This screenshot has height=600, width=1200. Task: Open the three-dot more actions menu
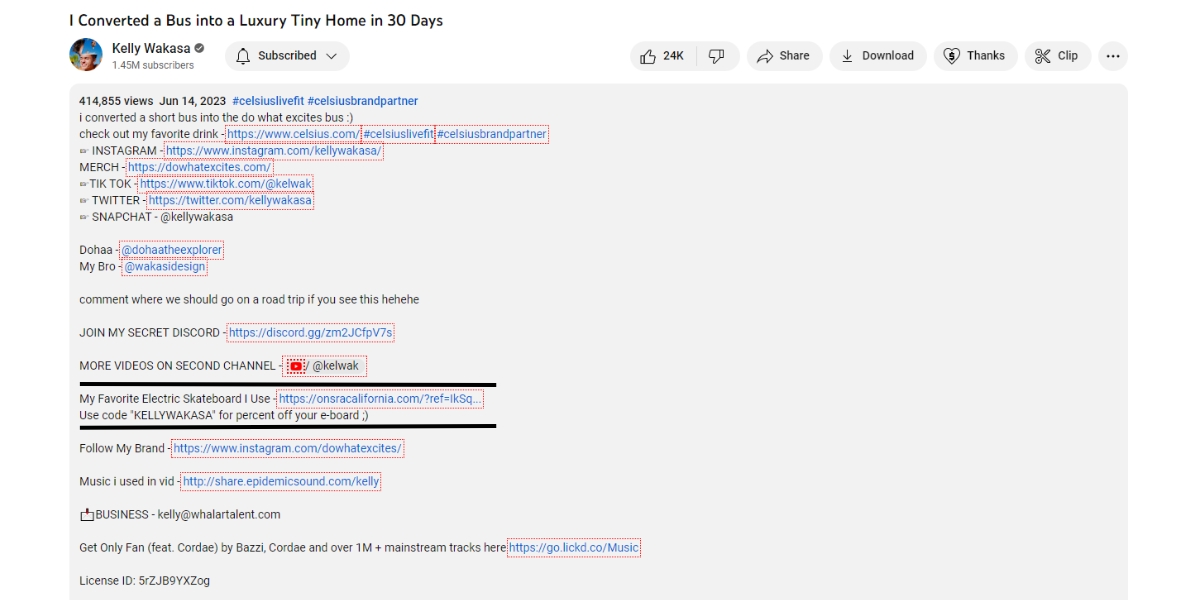[1113, 56]
